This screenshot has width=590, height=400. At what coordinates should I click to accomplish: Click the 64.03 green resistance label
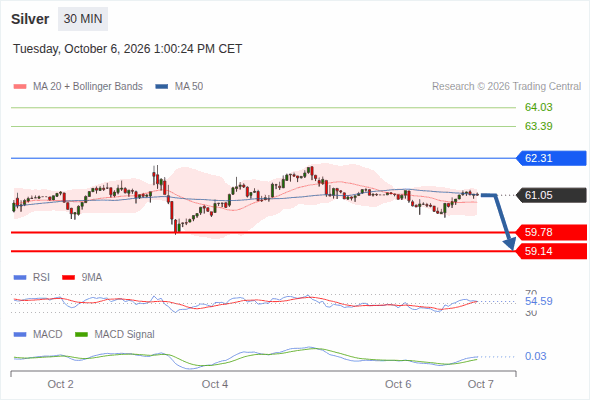tap(538, 107)
